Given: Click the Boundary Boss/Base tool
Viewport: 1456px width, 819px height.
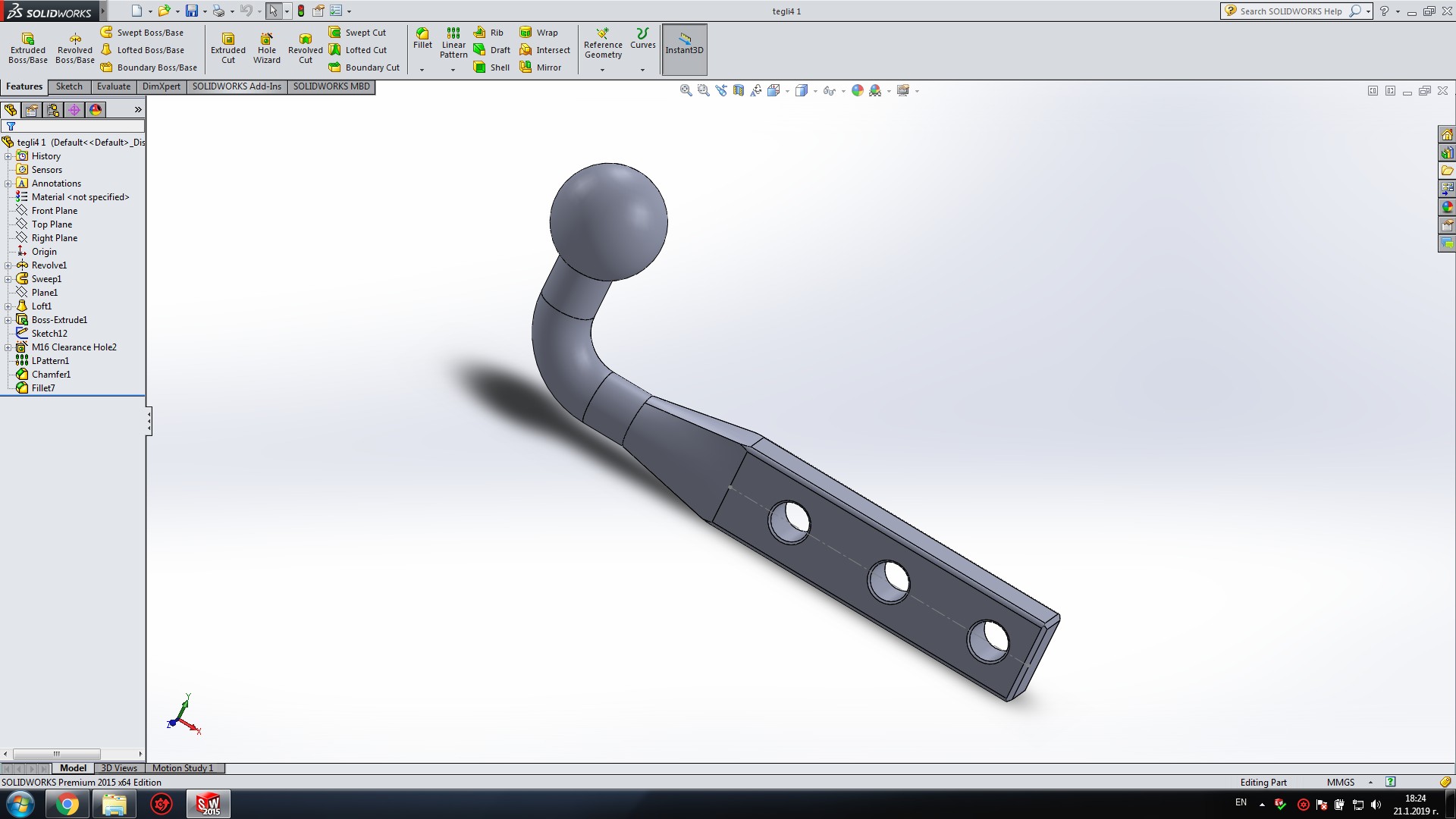Looking at the screenshot, I should click(x=149, y=67).
